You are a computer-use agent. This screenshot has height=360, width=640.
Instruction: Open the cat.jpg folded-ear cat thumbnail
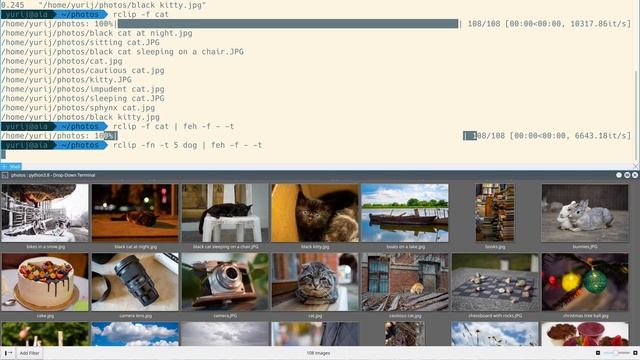coord(315,282)
